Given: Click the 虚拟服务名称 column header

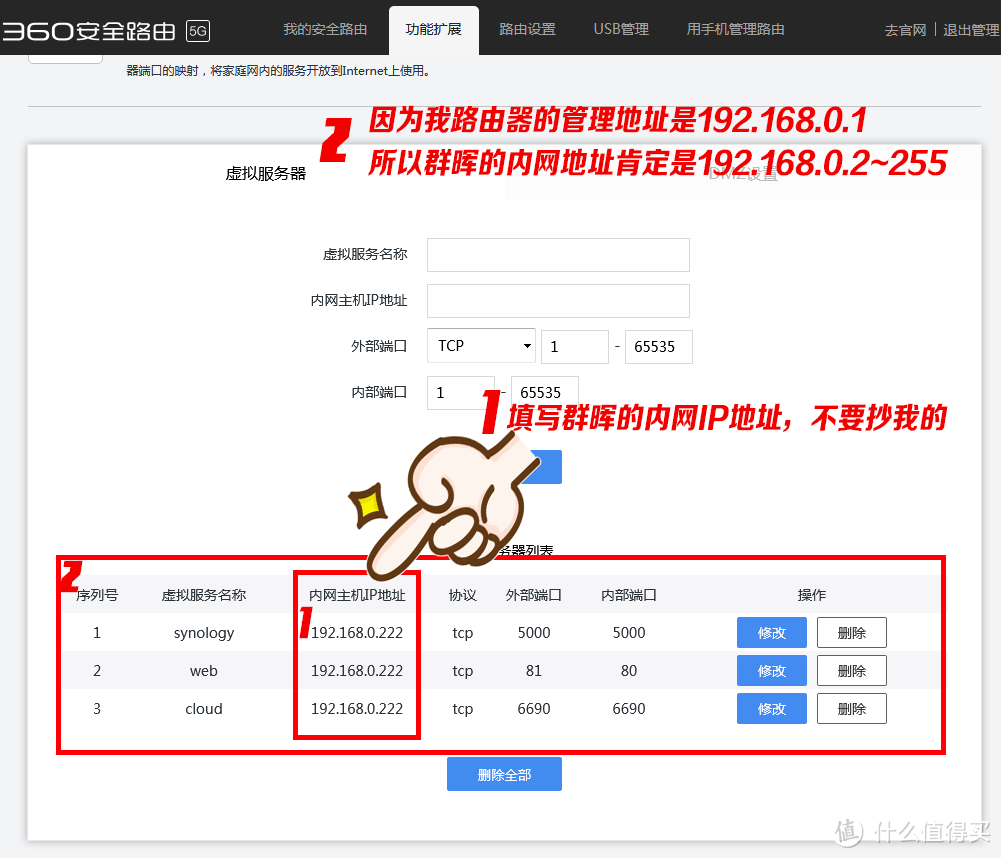Looking at the screenshot, I should [204, 595].
